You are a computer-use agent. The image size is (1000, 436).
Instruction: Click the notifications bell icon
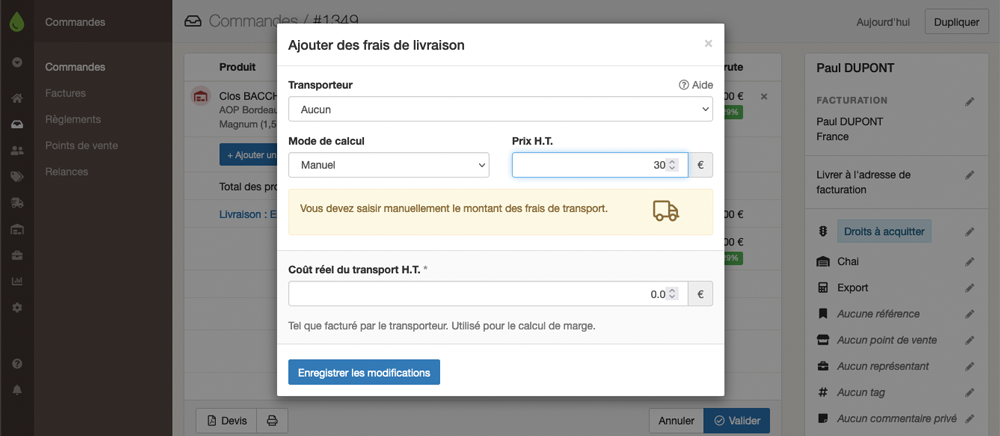[x=17, y=390]
